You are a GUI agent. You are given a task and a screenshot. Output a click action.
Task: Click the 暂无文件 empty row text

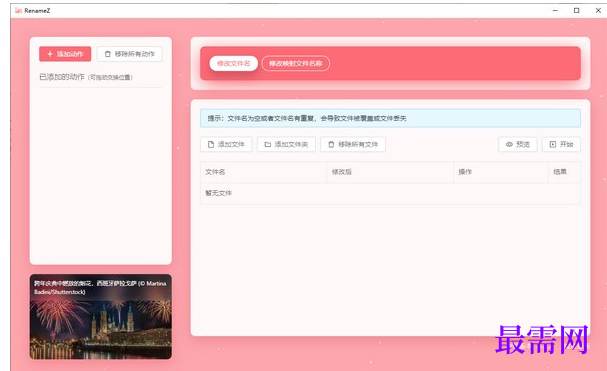tap(218, 193)
